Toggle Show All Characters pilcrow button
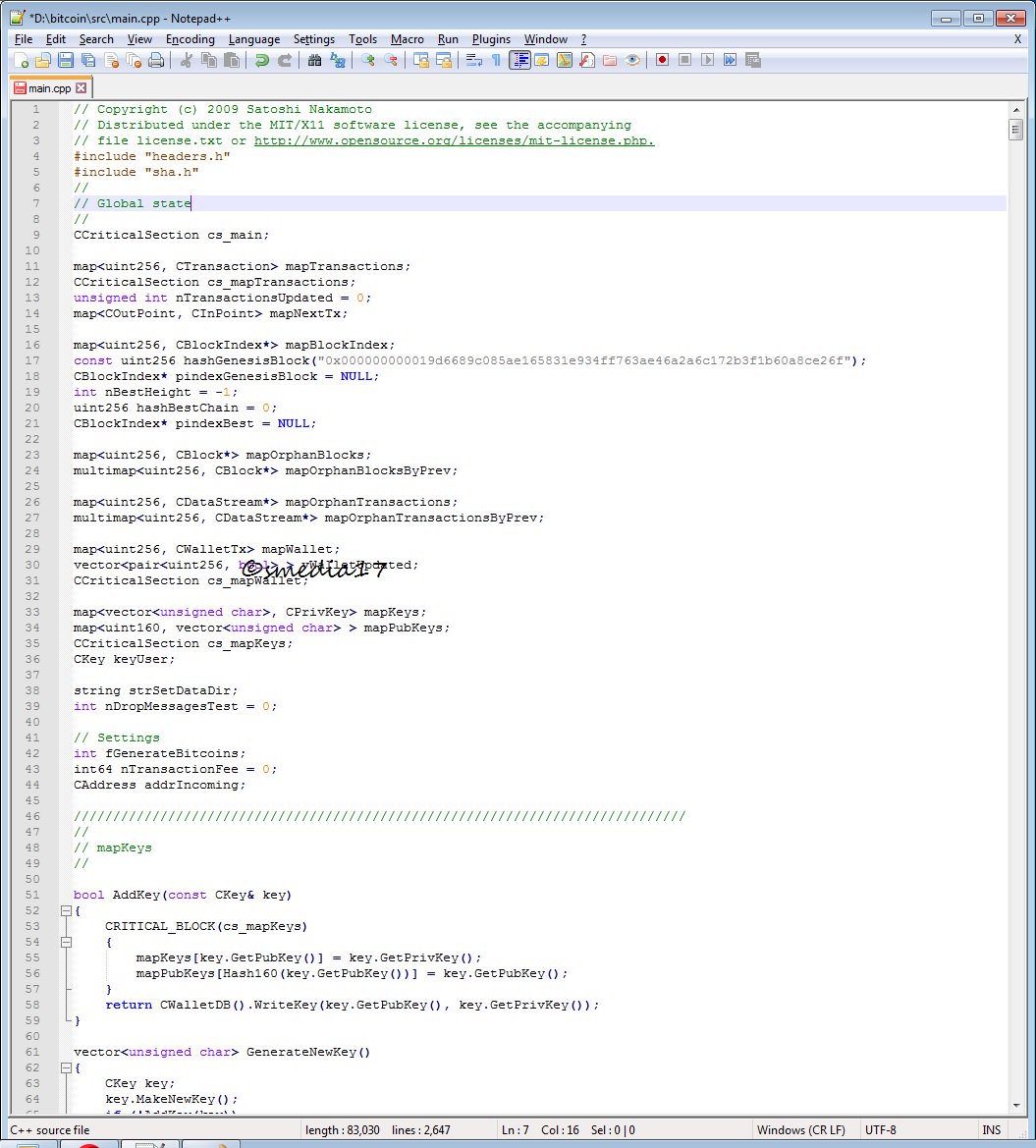Viewport: 1036px width, 1148px height. [x=497, y=60]
